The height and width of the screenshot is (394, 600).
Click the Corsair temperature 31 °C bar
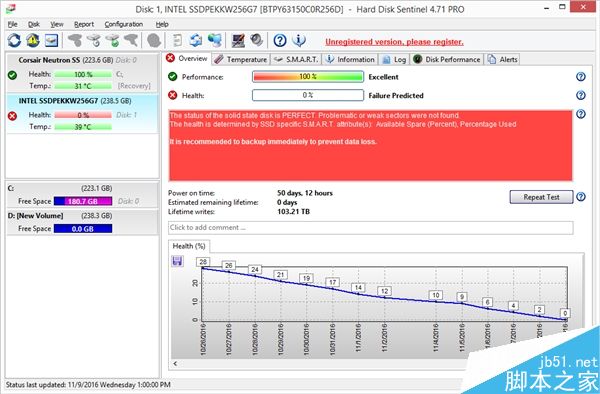point(83,86)
